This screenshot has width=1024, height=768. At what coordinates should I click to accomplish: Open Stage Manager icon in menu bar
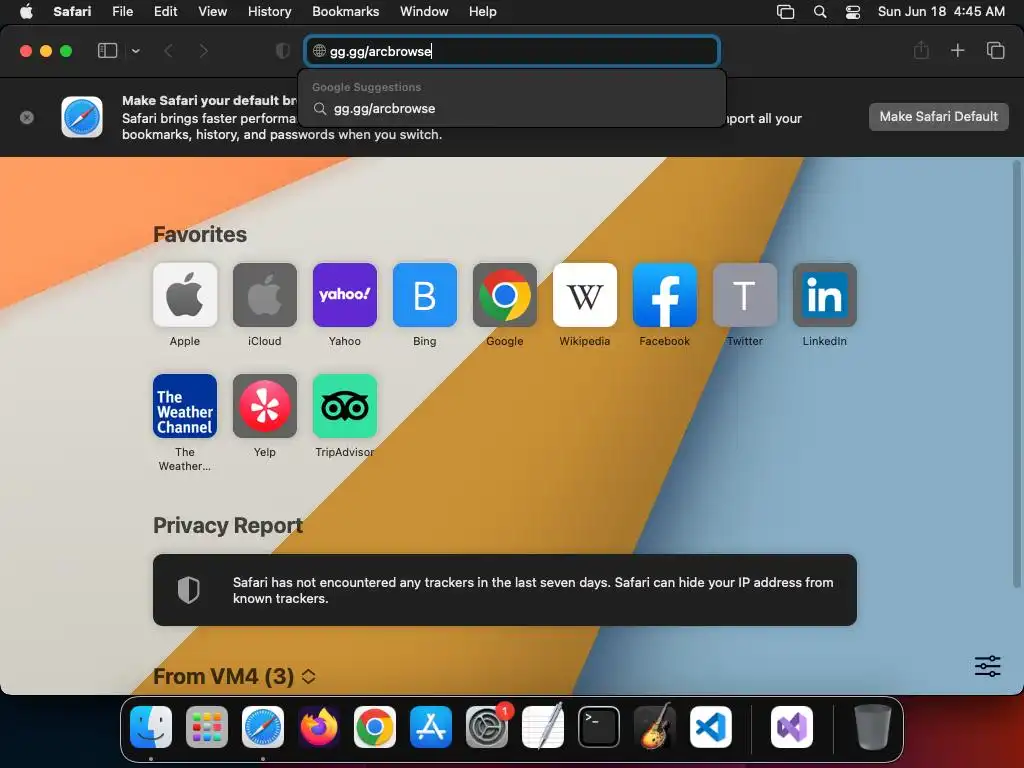tap(786, 12)
